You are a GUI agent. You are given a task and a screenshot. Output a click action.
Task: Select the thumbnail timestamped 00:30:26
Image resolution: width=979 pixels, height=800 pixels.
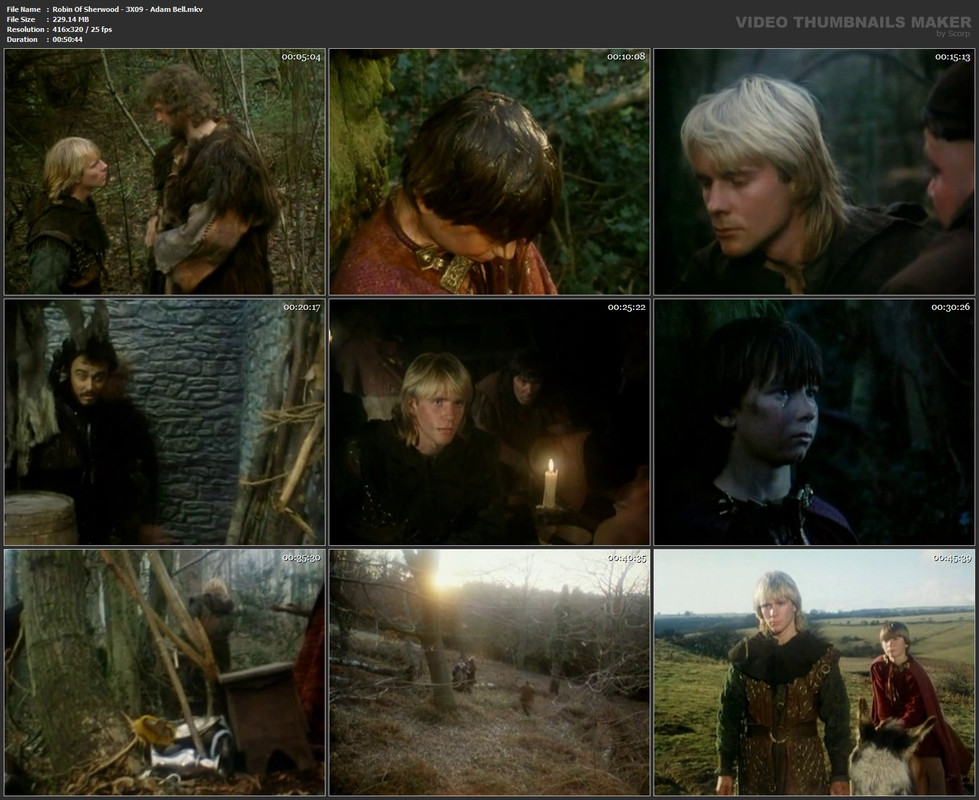coord(814,422)
